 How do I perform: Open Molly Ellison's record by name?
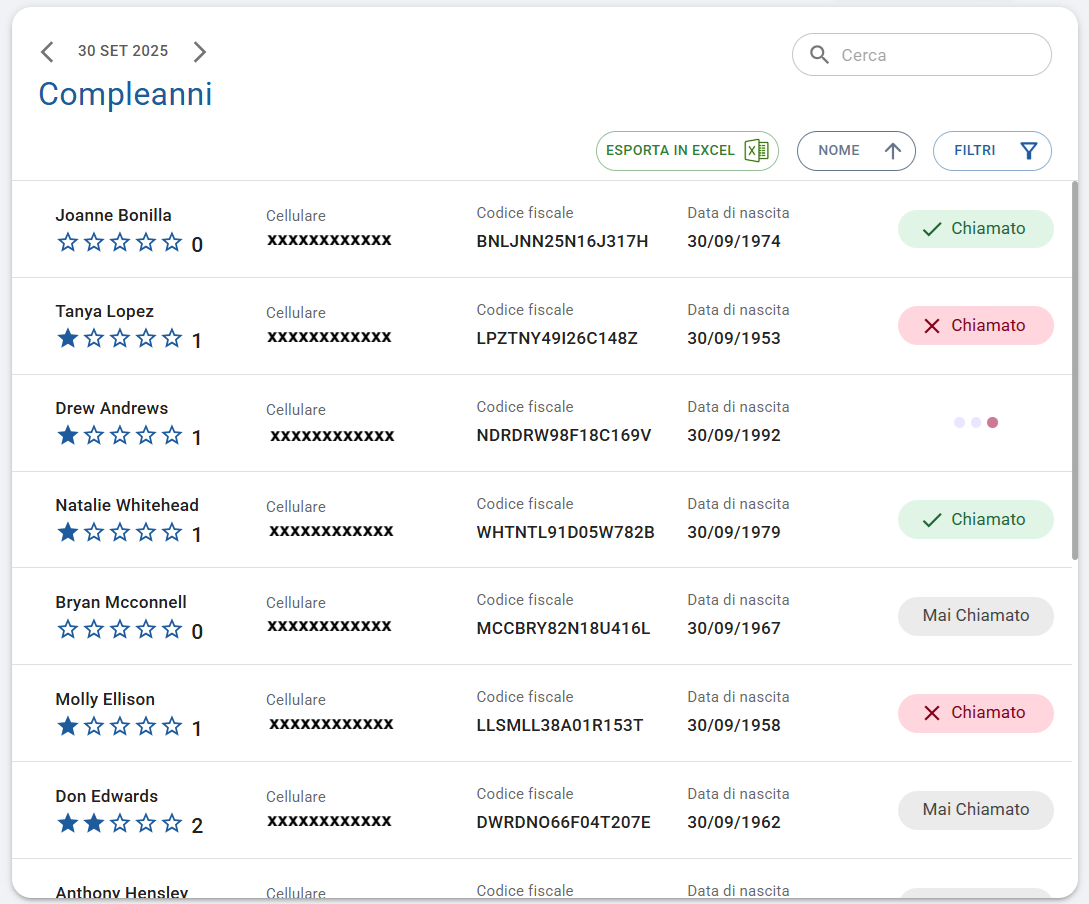(x=105, y=699)
